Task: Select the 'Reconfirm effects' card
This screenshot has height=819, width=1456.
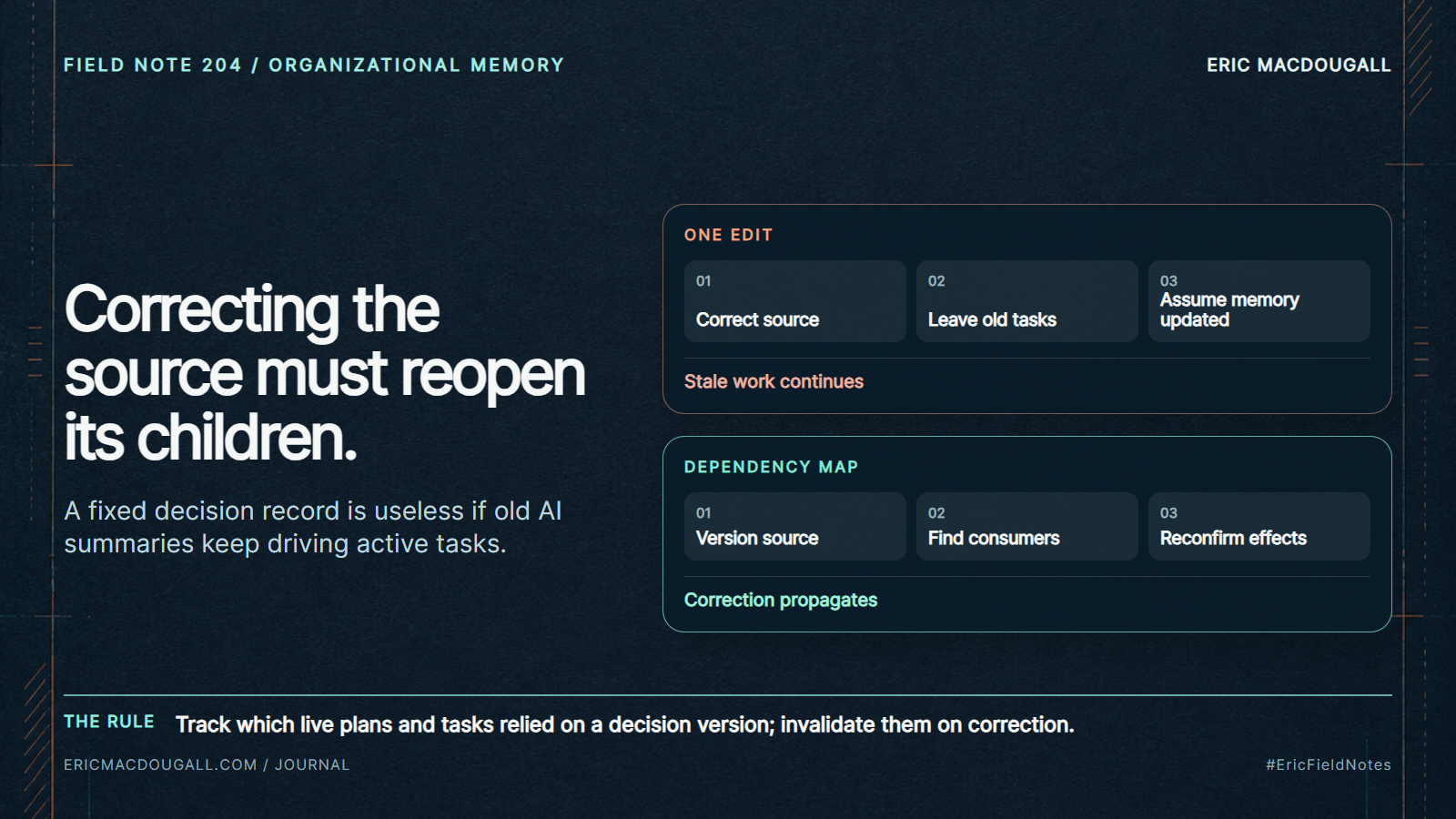Action: coord(1259,526)
